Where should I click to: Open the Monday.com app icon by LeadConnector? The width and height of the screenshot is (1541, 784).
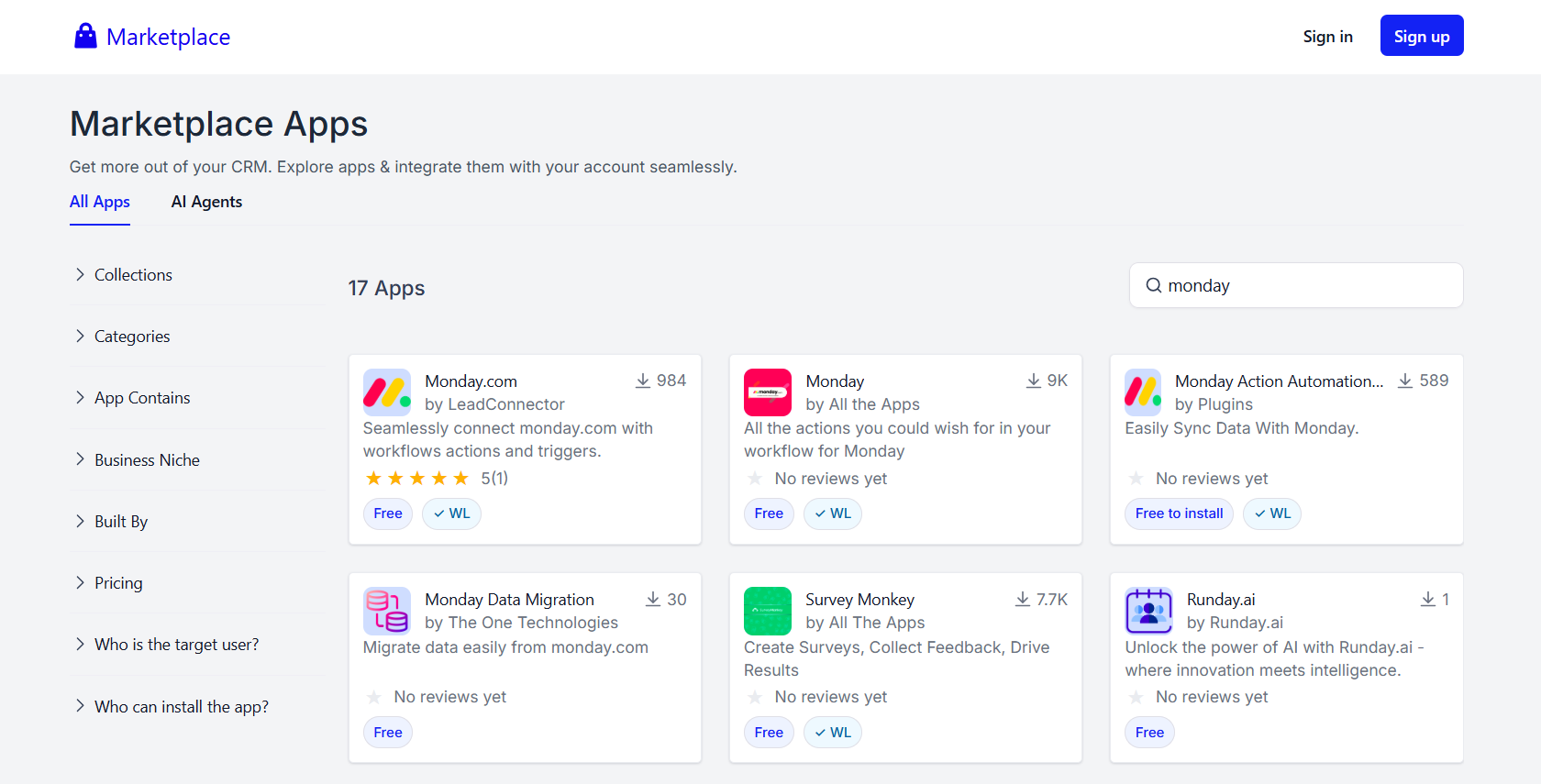click(x=387, y=392)
